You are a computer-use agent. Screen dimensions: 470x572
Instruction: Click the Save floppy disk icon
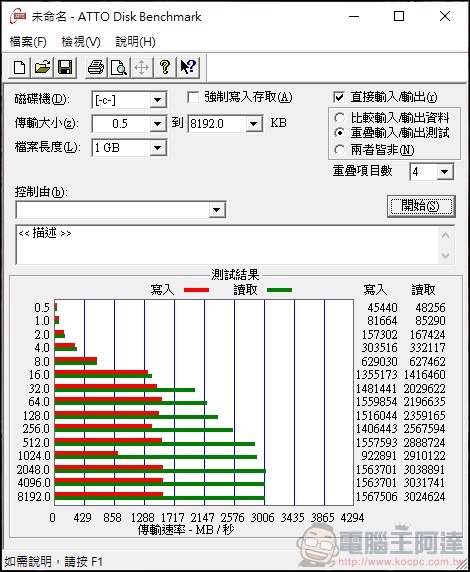pos(65,67)
